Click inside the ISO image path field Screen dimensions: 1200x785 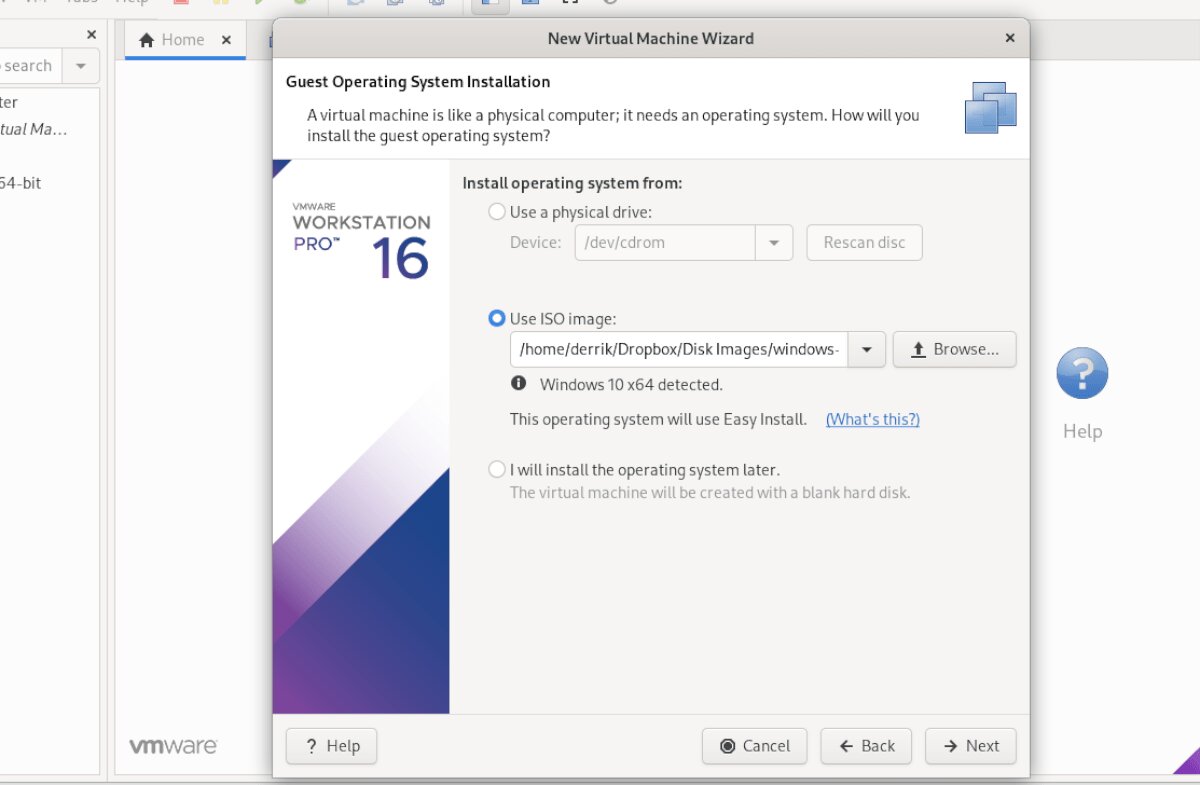pos(680,349)
